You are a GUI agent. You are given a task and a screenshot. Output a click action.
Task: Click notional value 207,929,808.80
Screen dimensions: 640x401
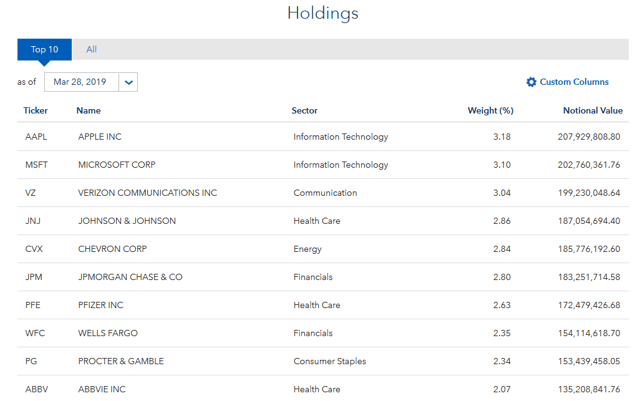tap(589, 137)
